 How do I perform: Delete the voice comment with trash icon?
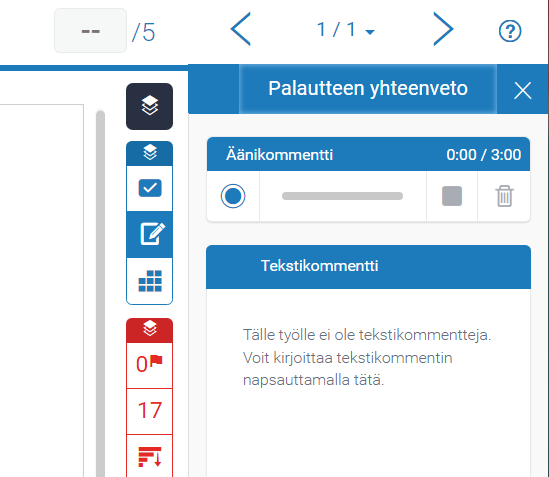504,196
